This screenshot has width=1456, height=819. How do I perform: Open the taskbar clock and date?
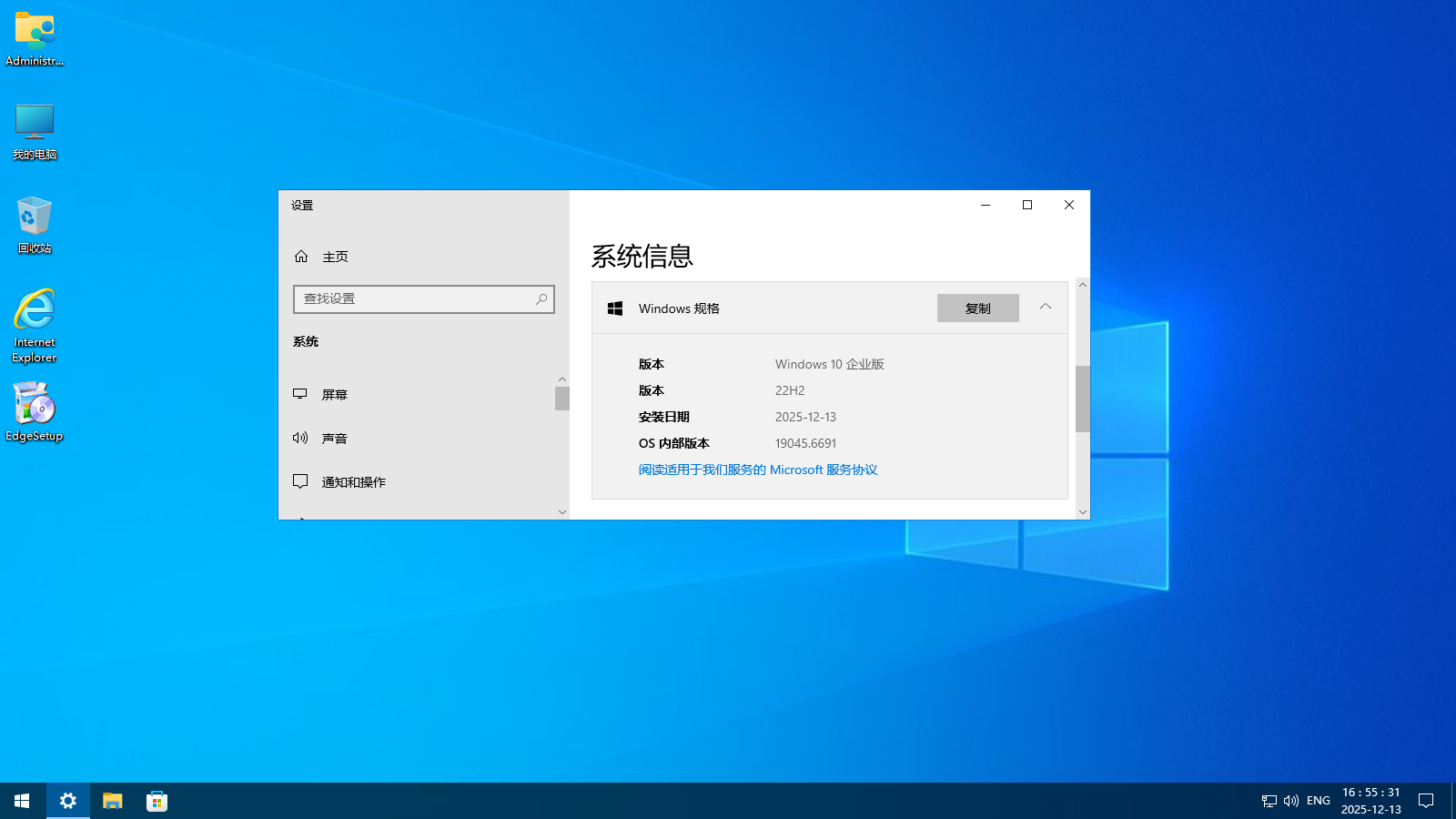click(1371, 801)
